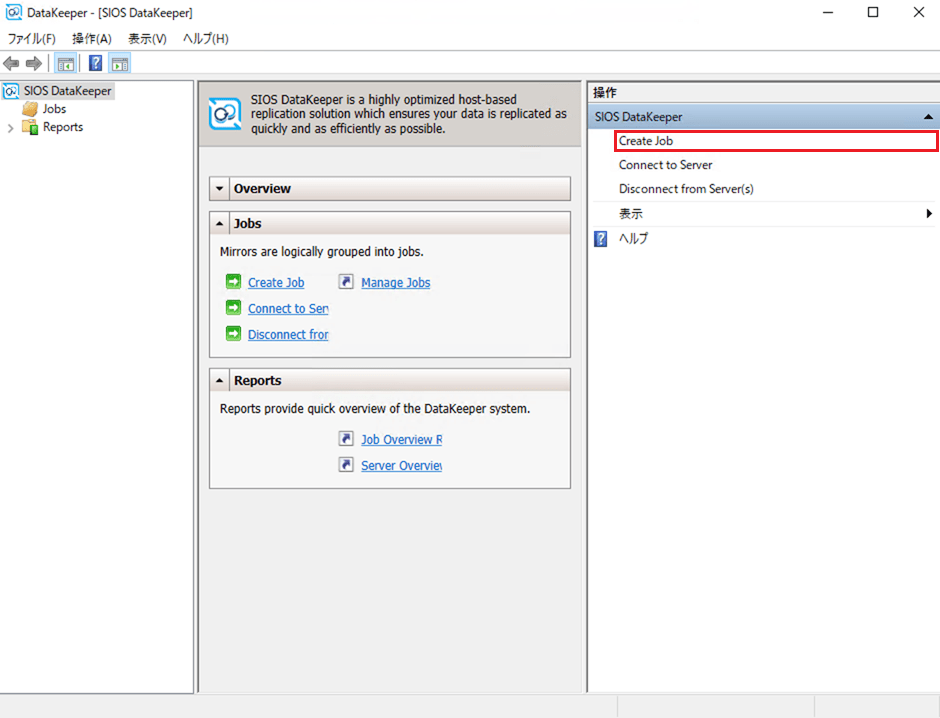The image size is (940, 718).
Task: Expand the Reports tree node
Action: click(10, 128)
